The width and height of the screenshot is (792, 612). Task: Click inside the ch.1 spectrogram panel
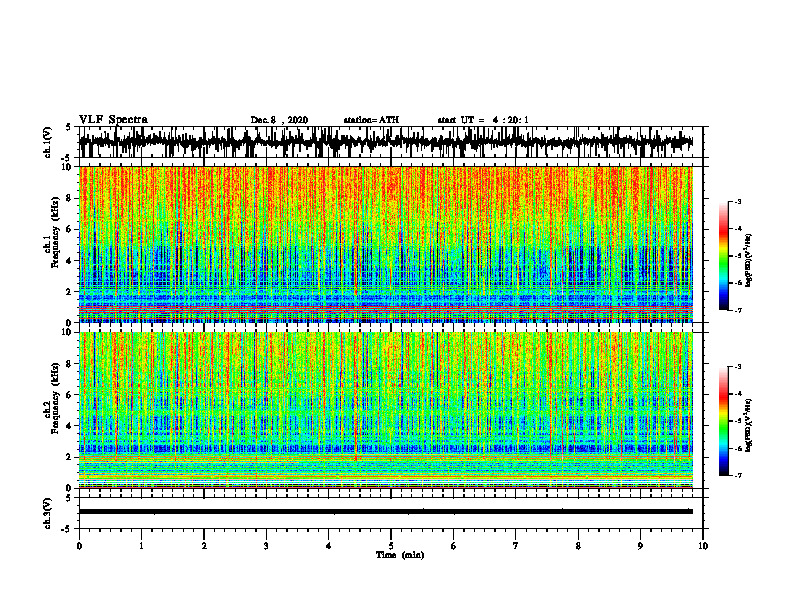(x=386, y=244)
